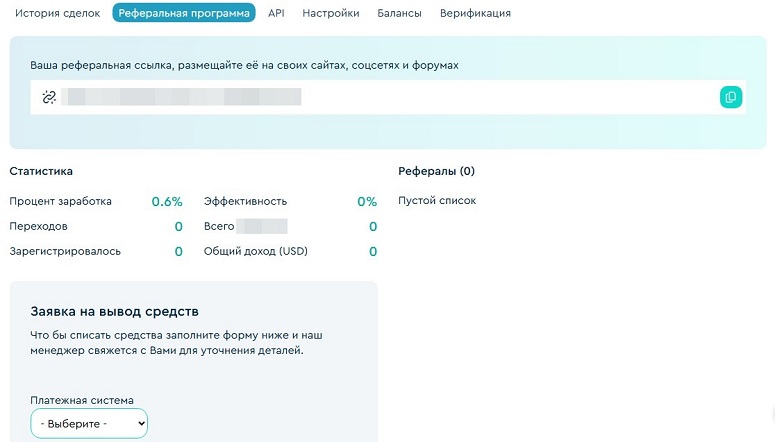Click the 0.6% earnings percentage value

(167, 202)
